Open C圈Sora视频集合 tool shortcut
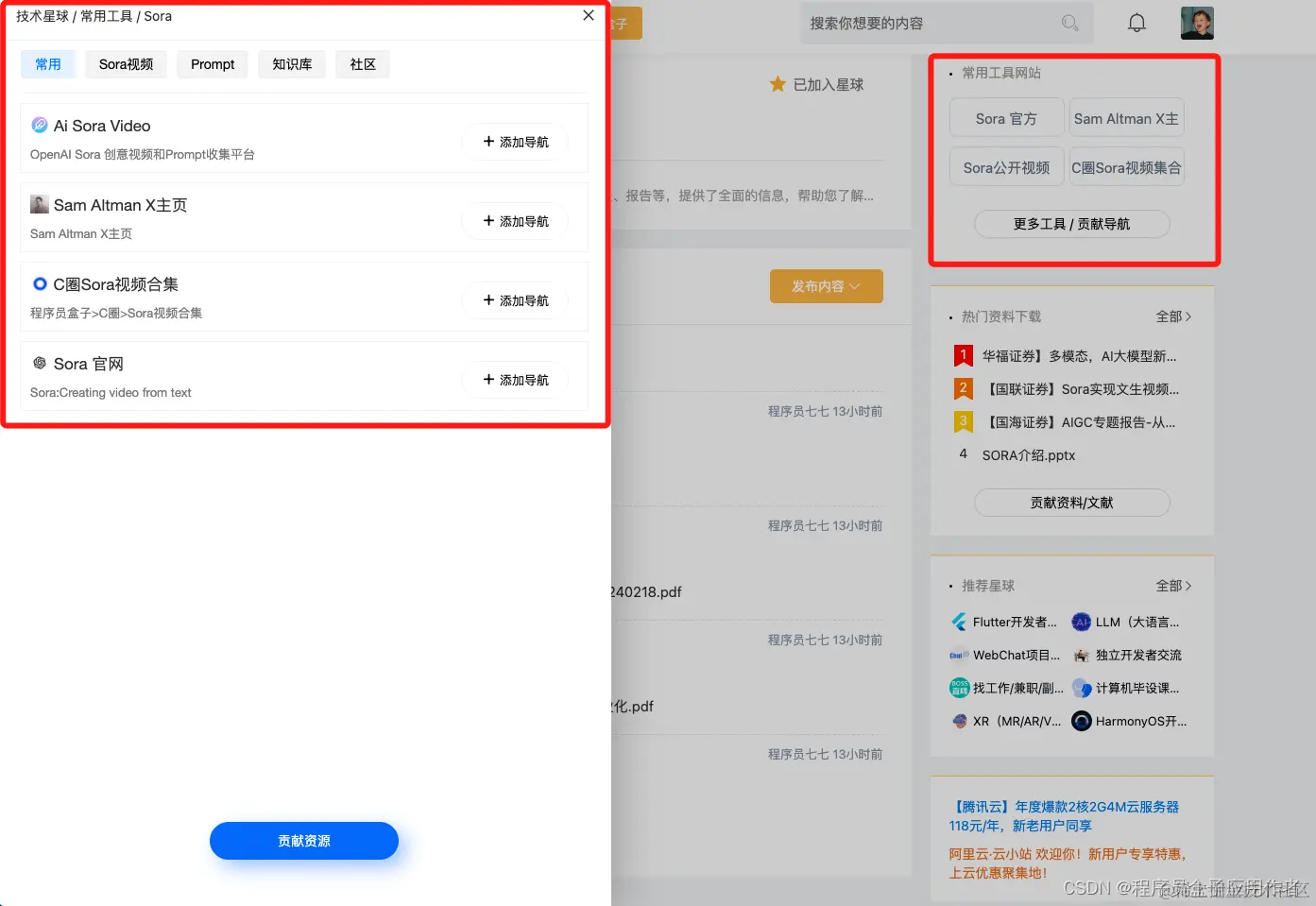The width and height of the screenshot is (1316, 906). click(1126, 167)
